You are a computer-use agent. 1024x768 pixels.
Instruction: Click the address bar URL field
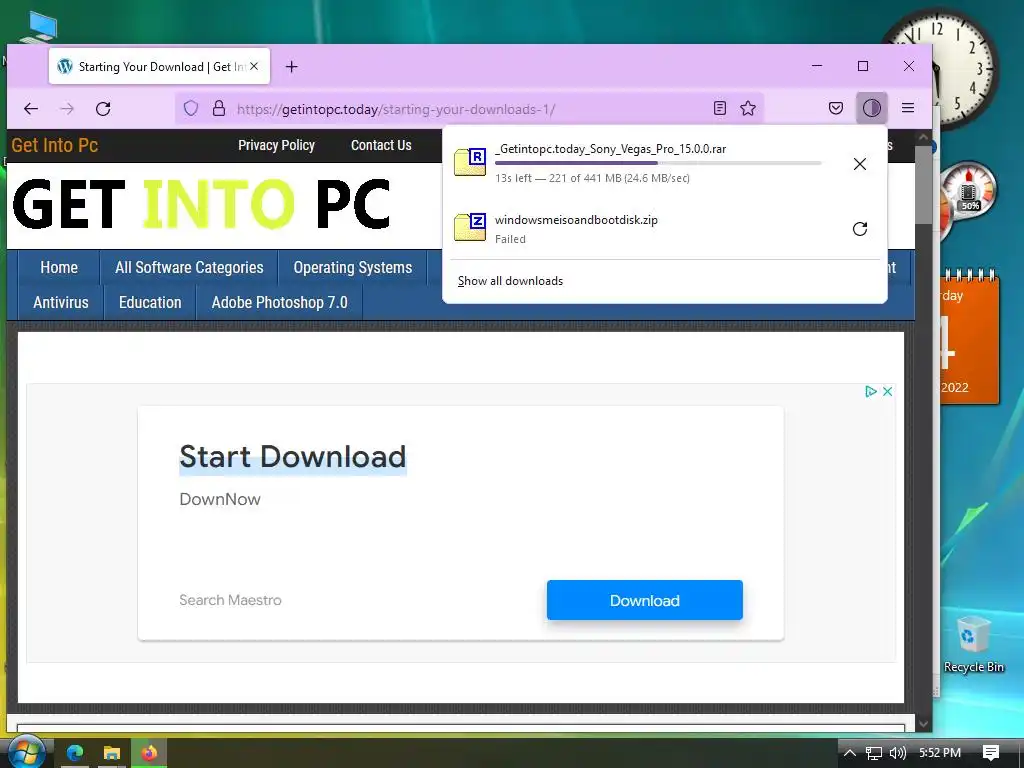click(x=469, y=108)
